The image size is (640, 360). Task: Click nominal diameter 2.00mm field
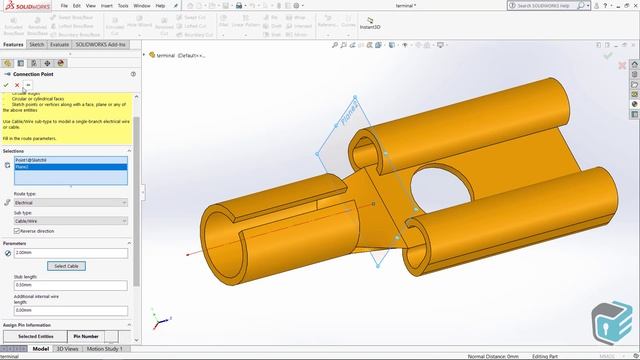(x=71, y=253)
